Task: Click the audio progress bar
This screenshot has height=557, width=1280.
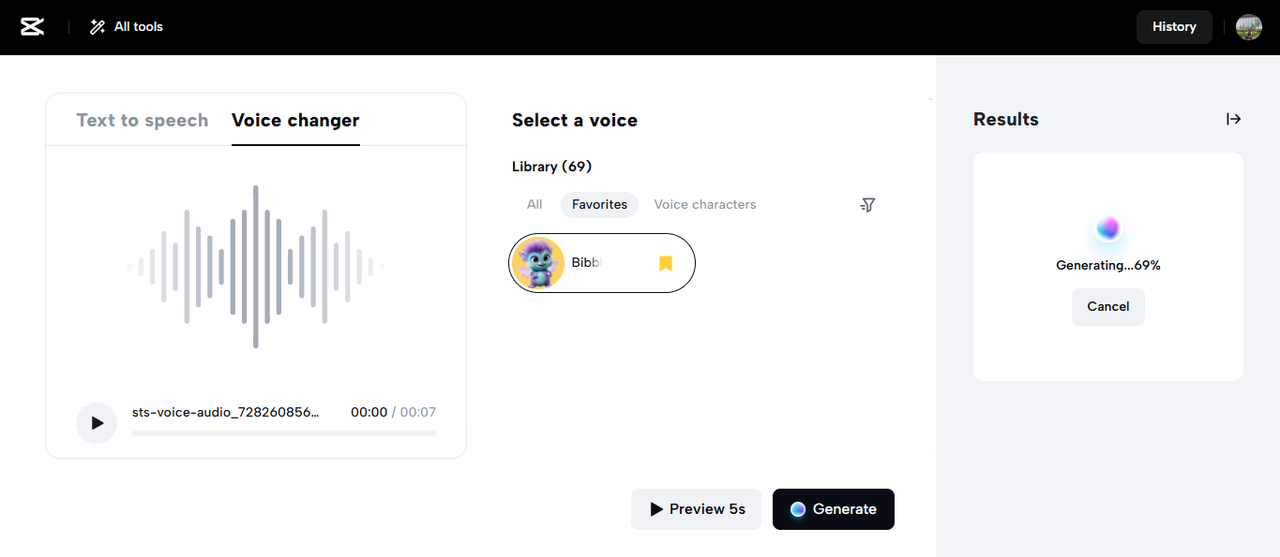Action: tap(284, 434)
